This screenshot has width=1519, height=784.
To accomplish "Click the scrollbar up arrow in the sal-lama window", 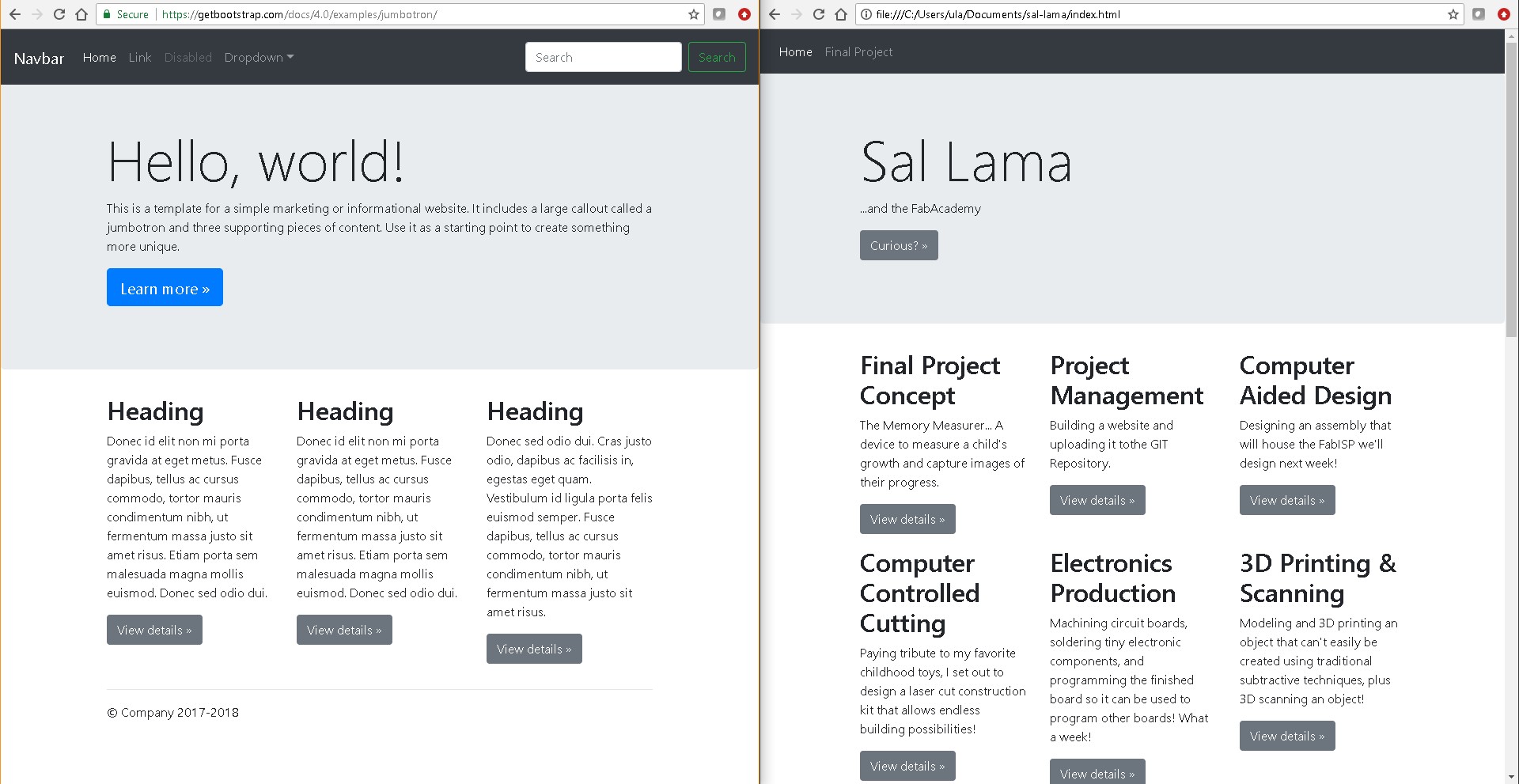I will coord(1512,35).
